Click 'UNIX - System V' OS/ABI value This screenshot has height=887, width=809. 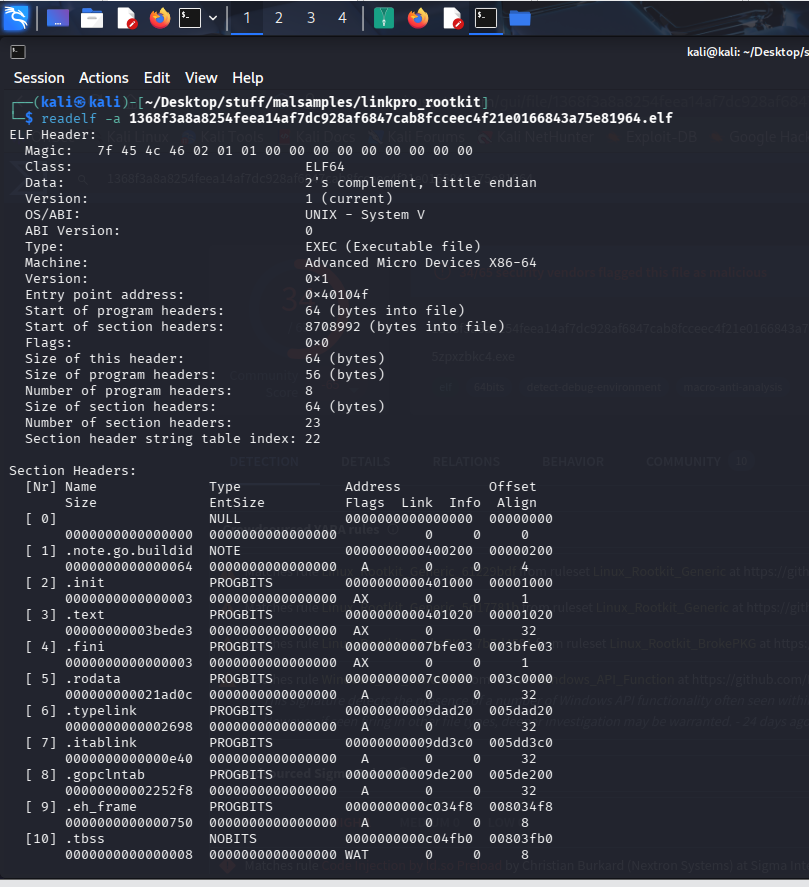click(x=365, y=214)
